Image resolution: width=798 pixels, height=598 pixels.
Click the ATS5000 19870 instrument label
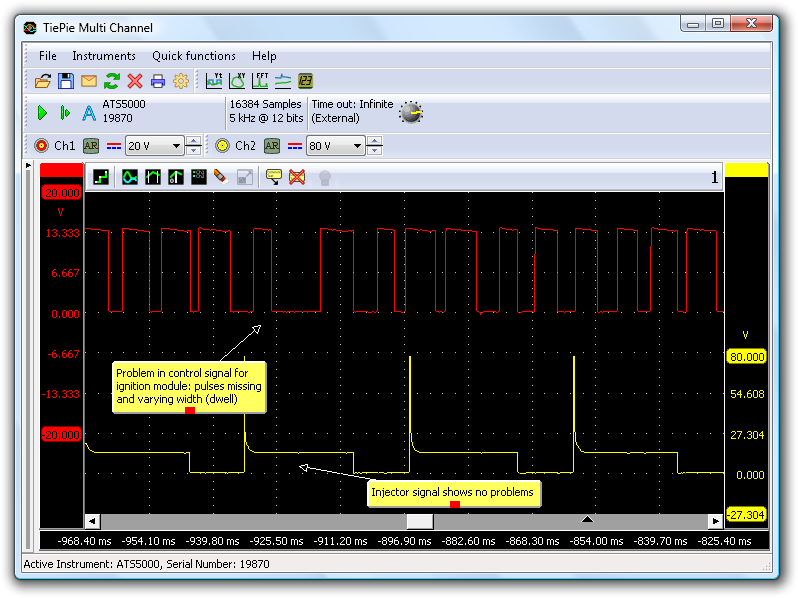124,111
